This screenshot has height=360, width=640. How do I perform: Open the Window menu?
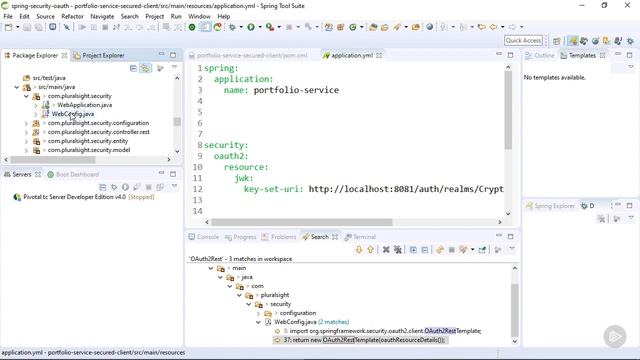(199, 16)
